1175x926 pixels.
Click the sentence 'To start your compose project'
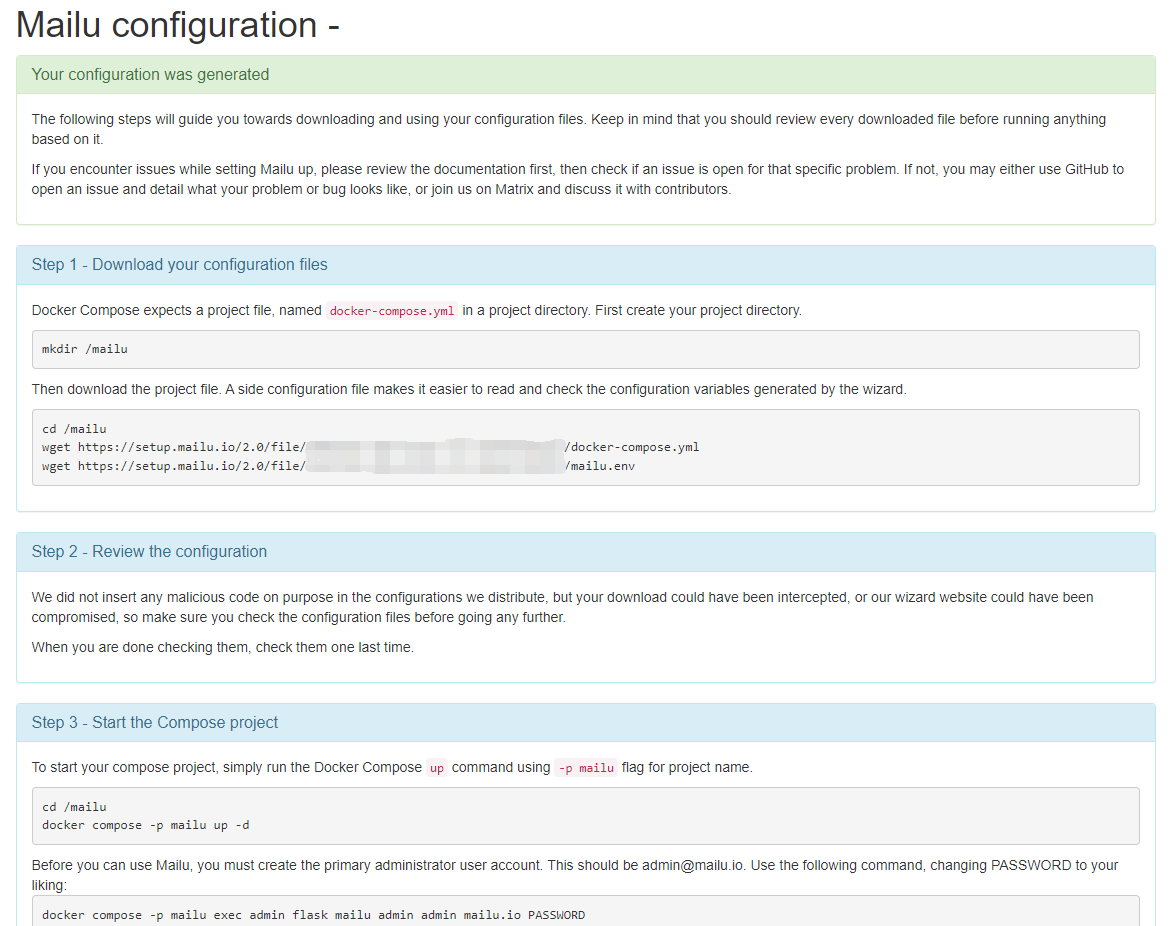[392, 767]
